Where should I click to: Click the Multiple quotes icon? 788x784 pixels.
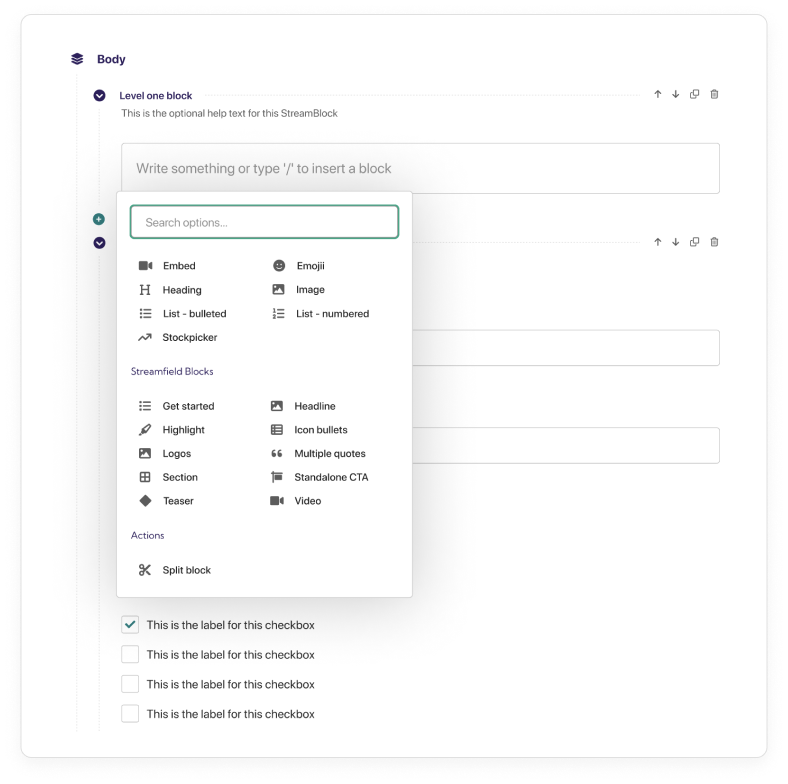(277, 454)
